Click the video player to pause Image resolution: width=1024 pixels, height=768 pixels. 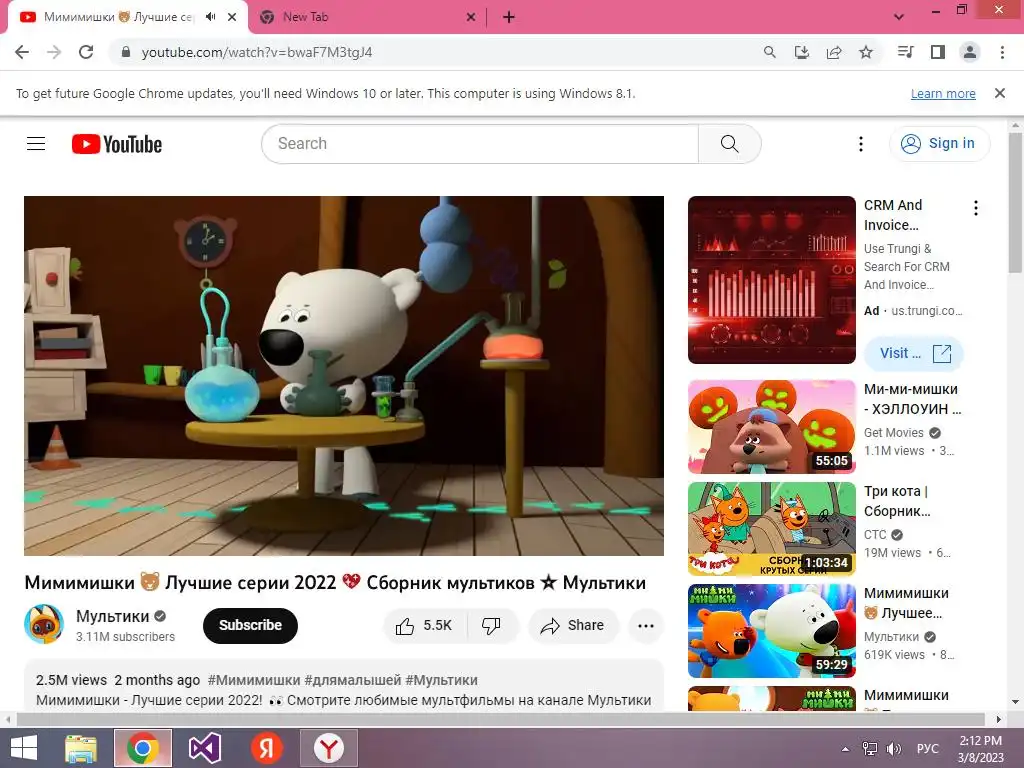[x=344, y=376]
